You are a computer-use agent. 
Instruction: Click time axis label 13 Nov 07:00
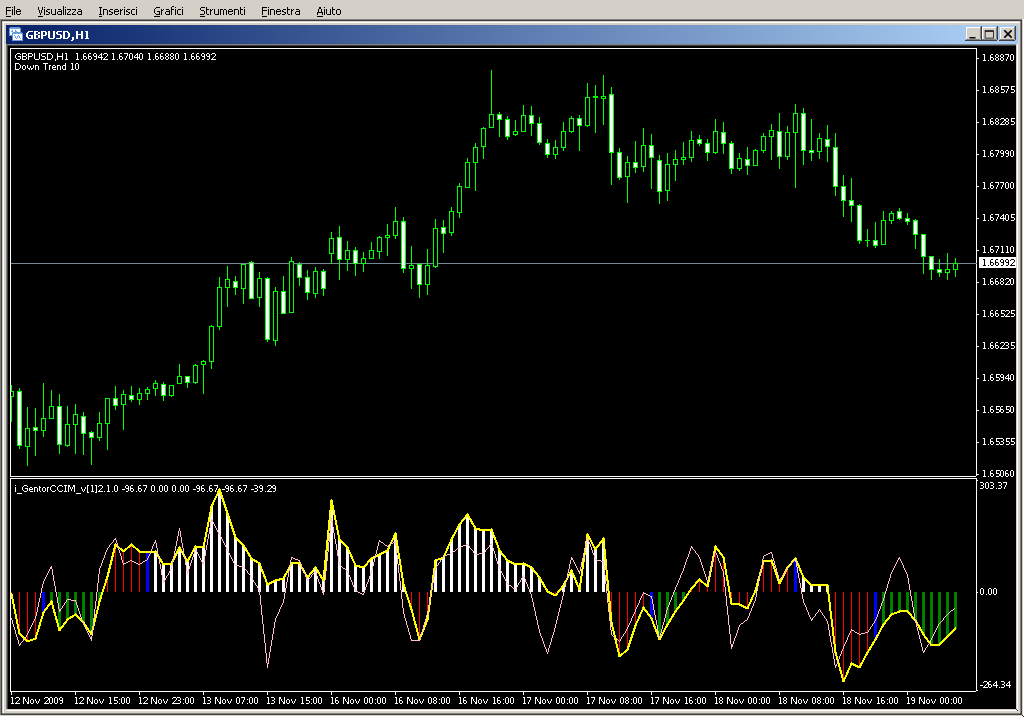coord(230,701)
